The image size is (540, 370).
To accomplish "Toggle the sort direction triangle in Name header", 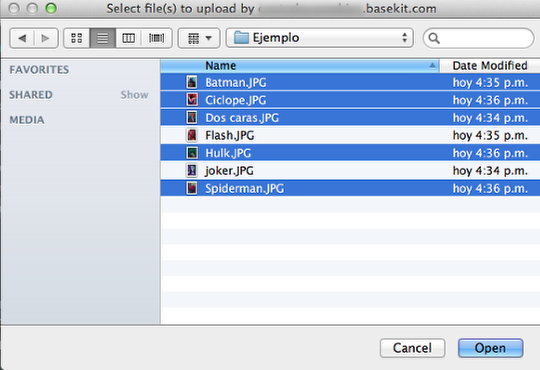I will [432, 65].
